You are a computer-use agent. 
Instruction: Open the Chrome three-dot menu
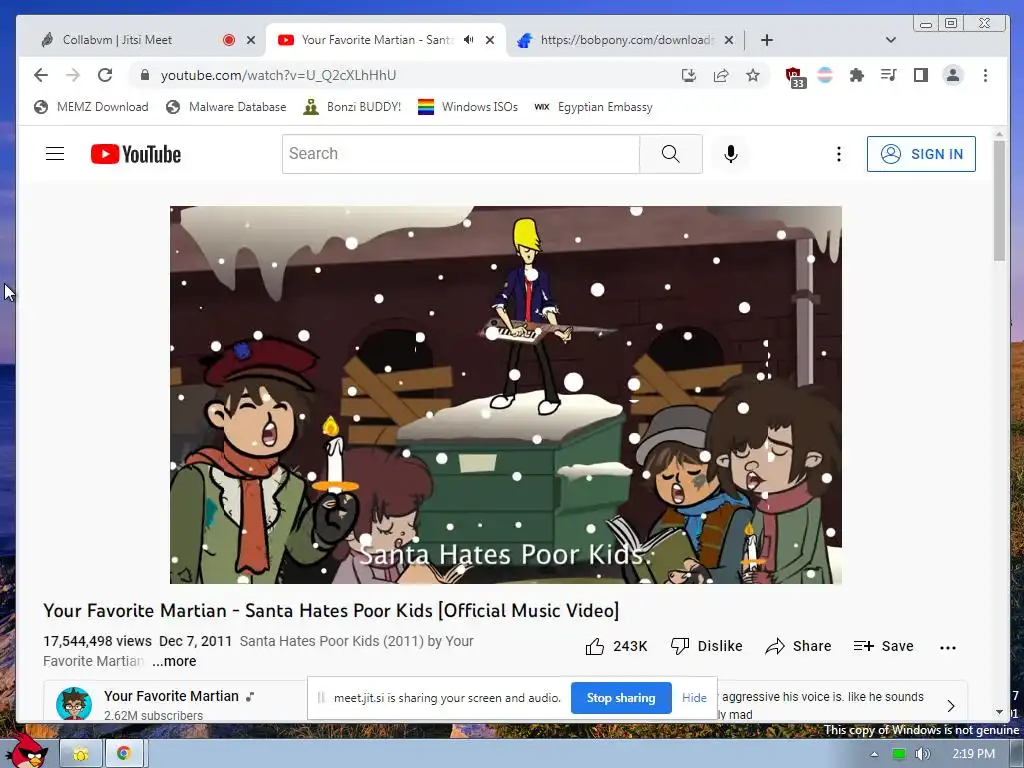pyautogui.click(x=985, y=75)
